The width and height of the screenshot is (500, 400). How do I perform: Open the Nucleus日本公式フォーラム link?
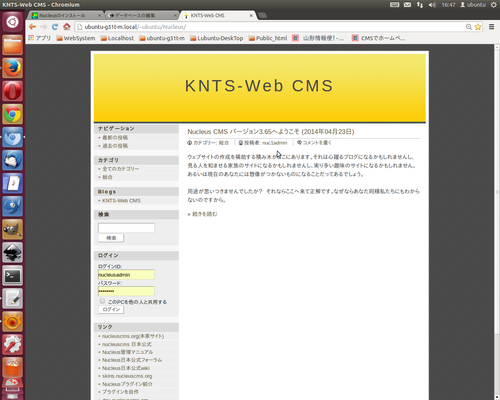pos(132,360)
